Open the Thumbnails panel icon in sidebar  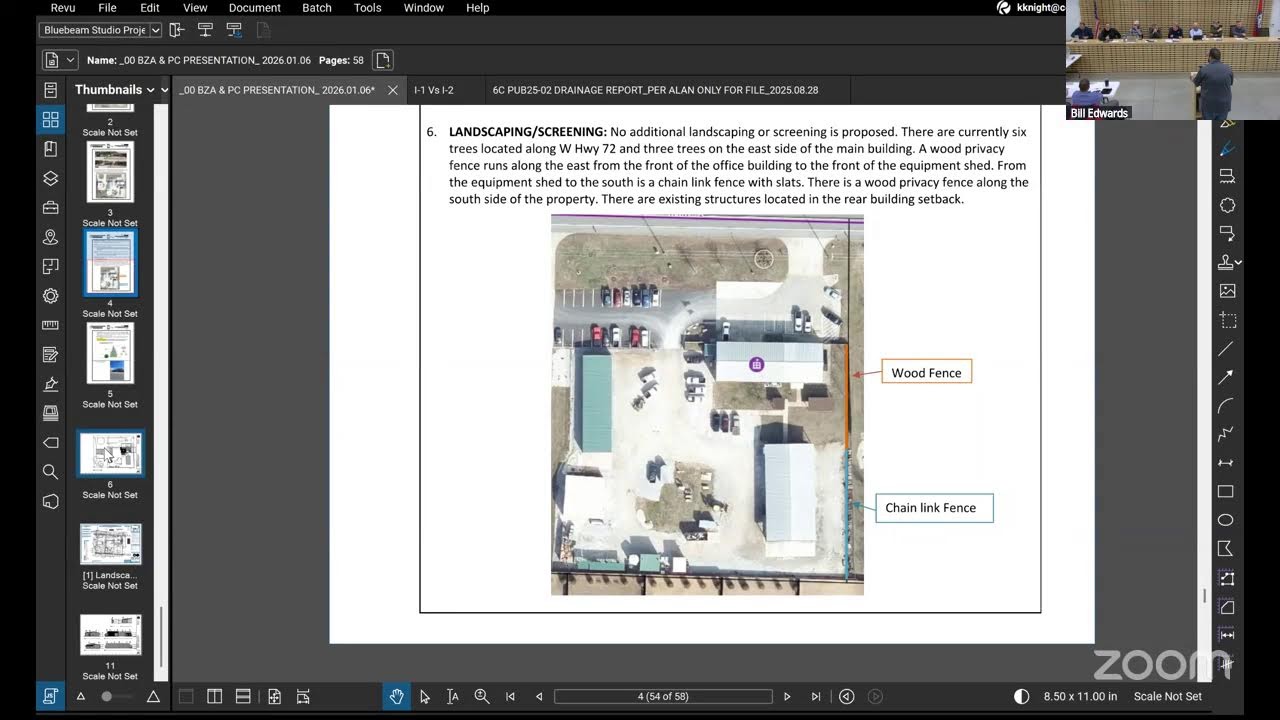coord(50,120)
